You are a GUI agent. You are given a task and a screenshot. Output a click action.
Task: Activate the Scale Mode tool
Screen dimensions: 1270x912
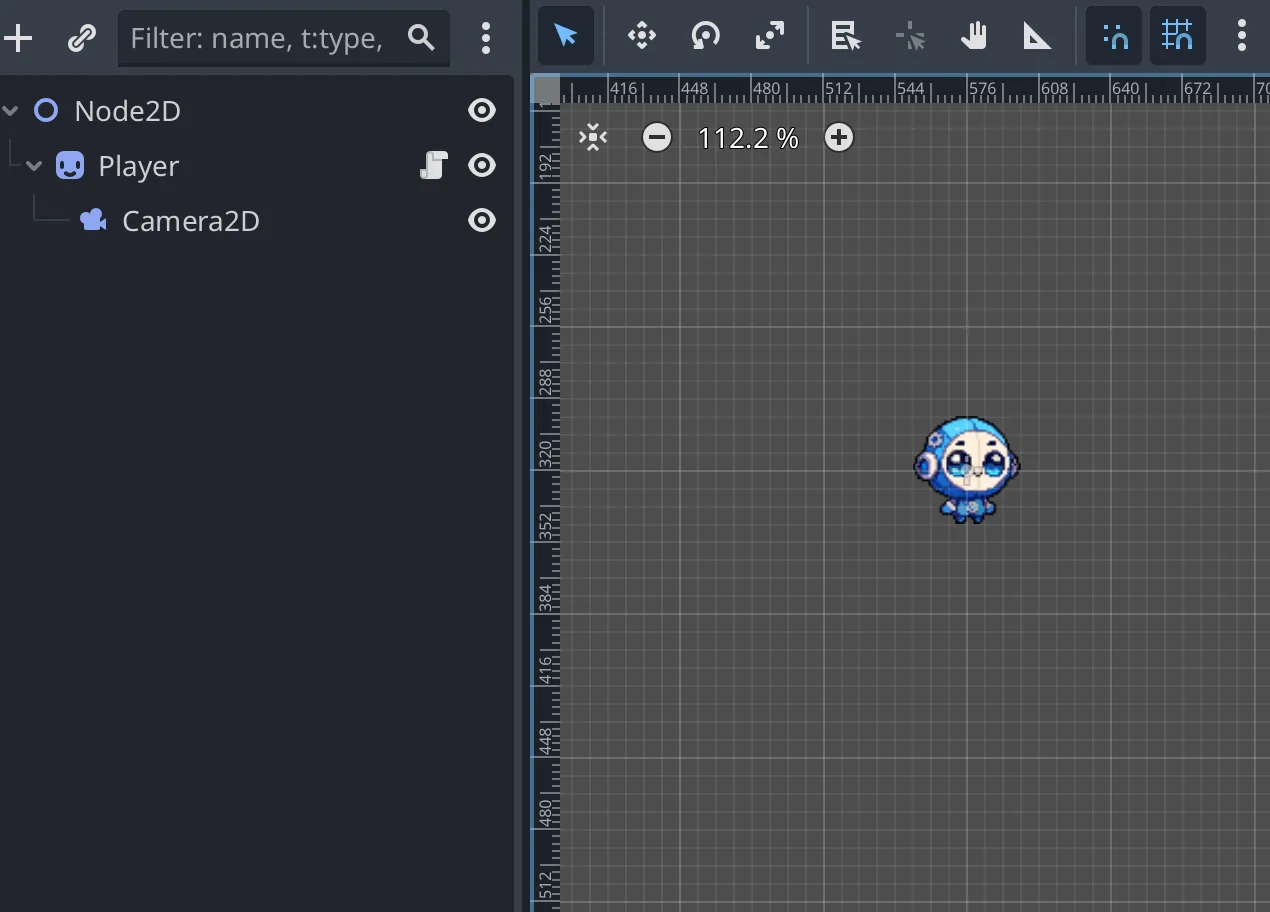coord(769,37)
